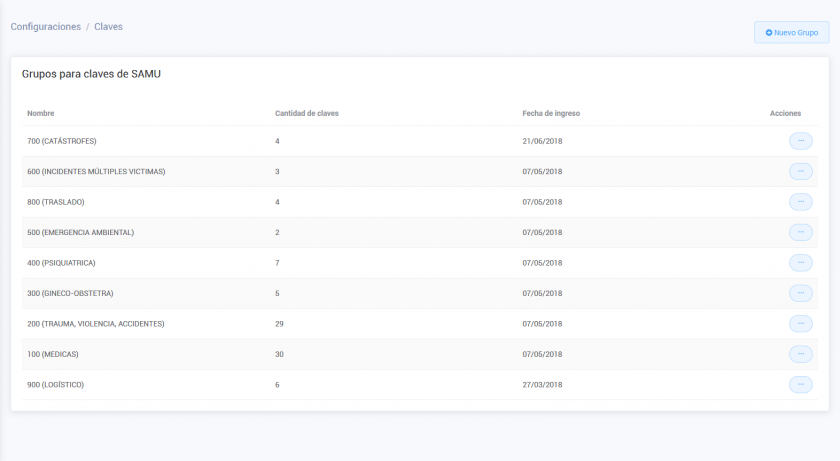
Task: Click the Acciones column header
Action: pos(785,113)
